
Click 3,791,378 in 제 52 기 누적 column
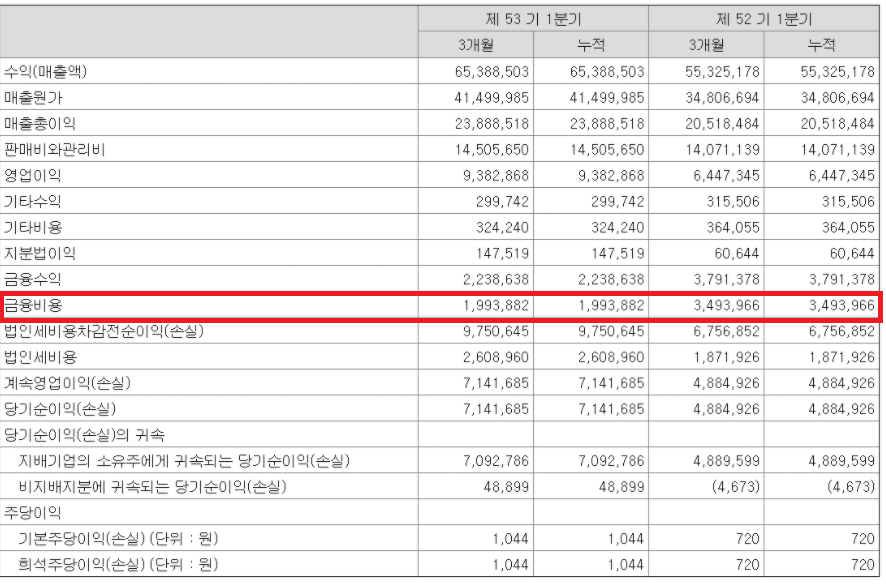841,280
